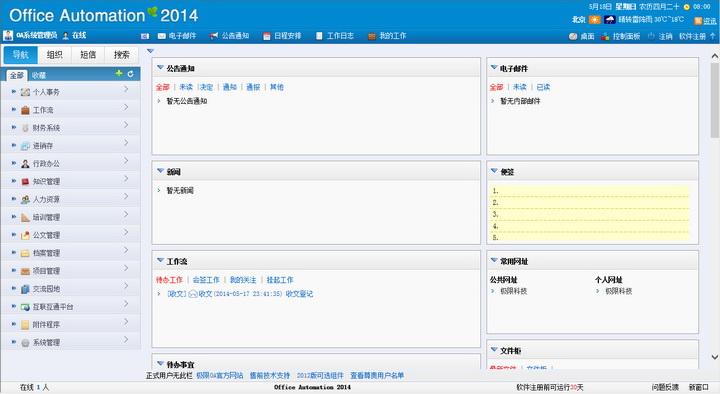Open the 售前技术支持 link
The width and height of the screenshot is (720, 394).
tap(270, 376)
